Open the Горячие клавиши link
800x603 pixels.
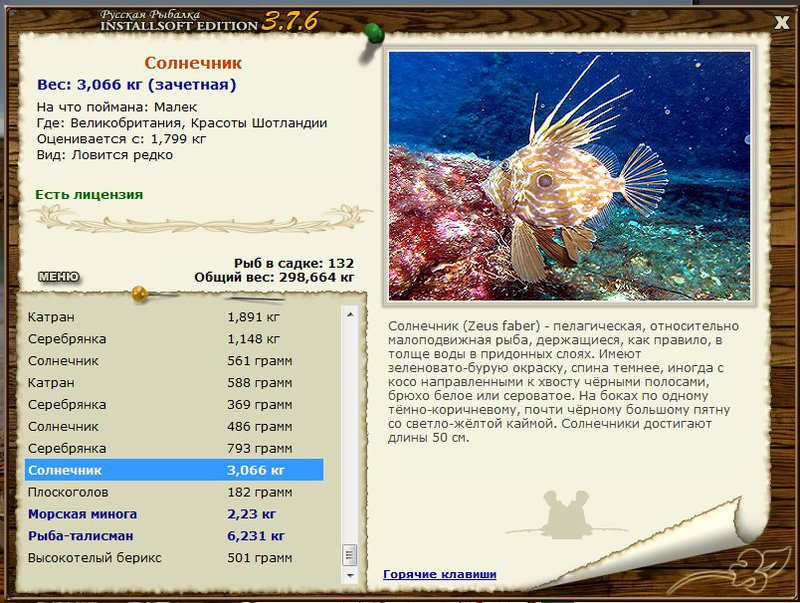(x=440, y=574)
